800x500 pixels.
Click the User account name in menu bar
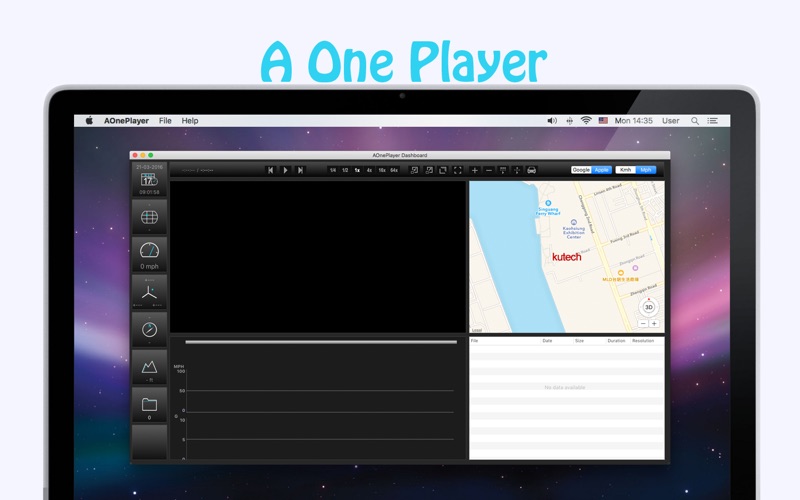point(670,121)
